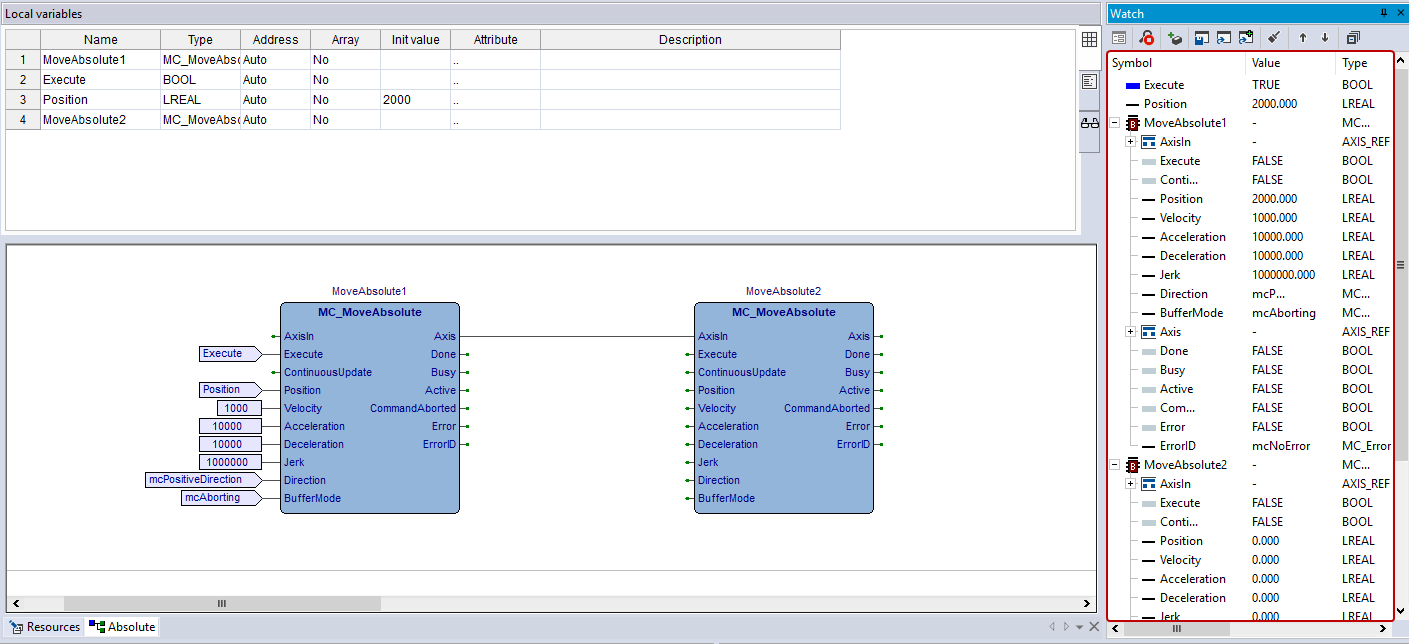1409x644 pixels.
Task: Click the Position init value cell 2000
Action: pyautogui.click(x=414, y=100)
